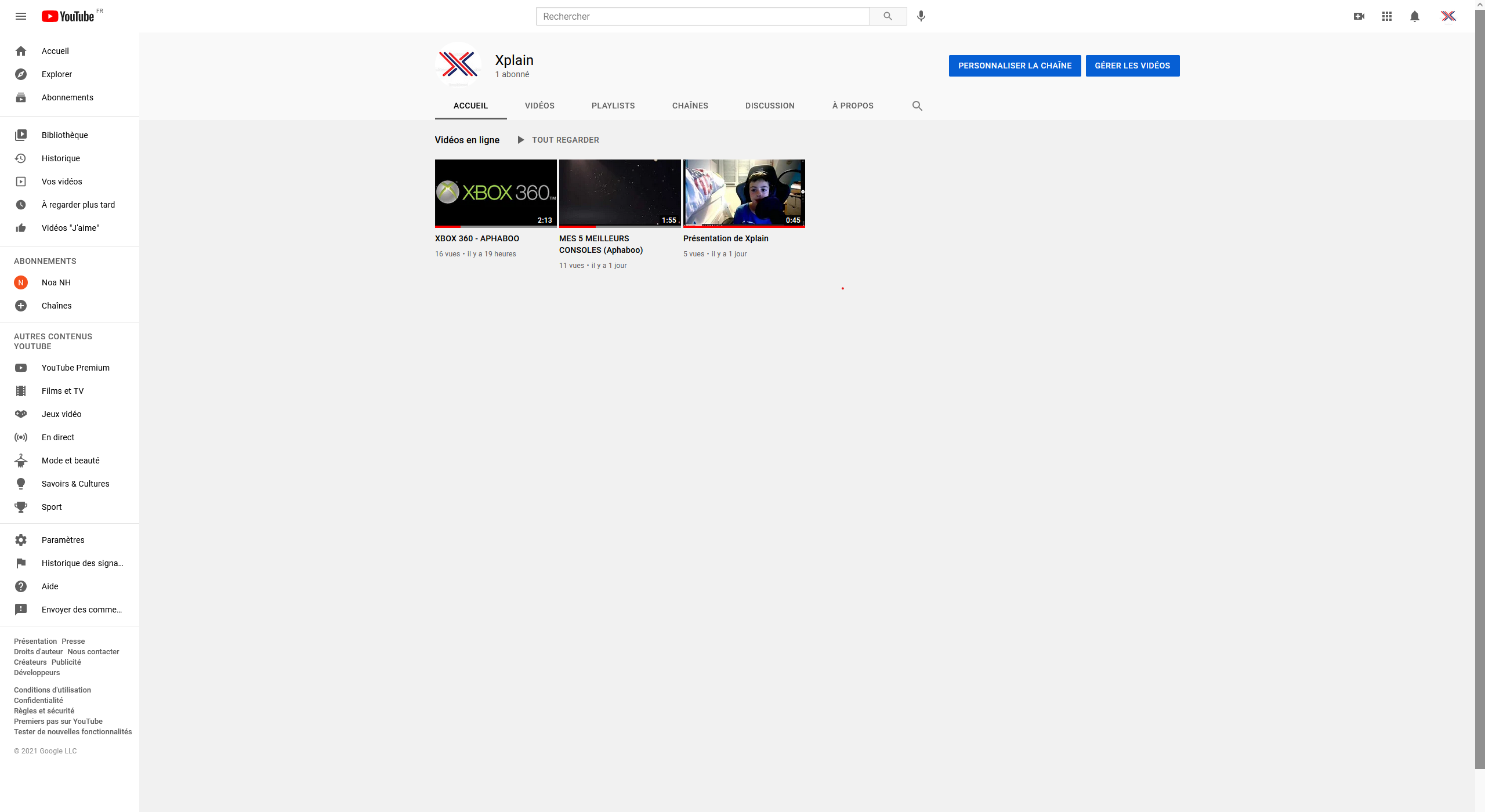The height and width of the screenshot is (812, 1485).
Task: Click the Aide question mark icon
Action: tap(21, 586)
